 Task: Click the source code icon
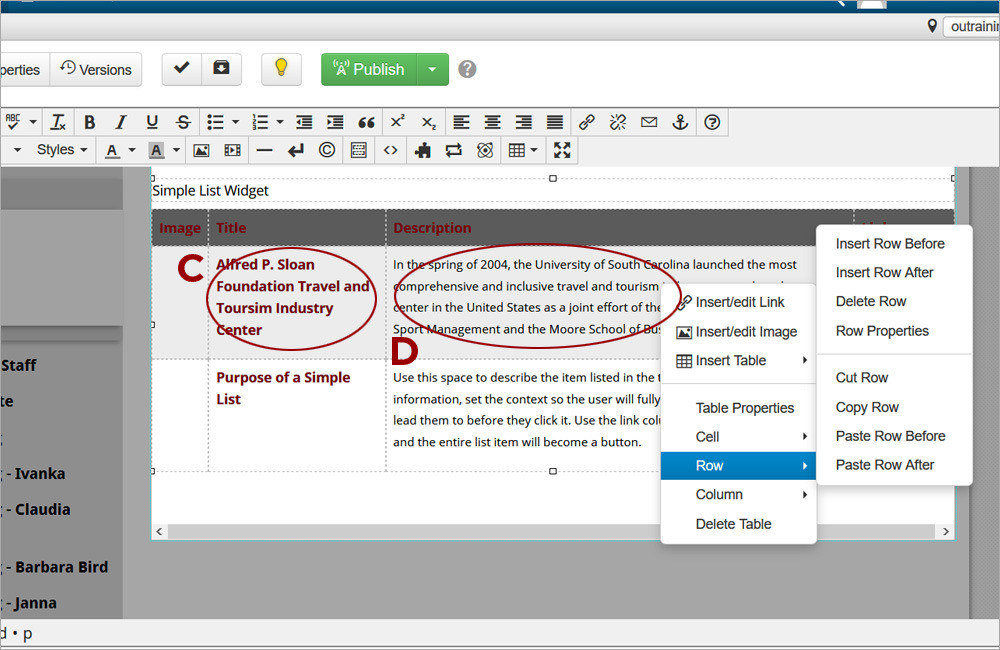coord(391,150)
